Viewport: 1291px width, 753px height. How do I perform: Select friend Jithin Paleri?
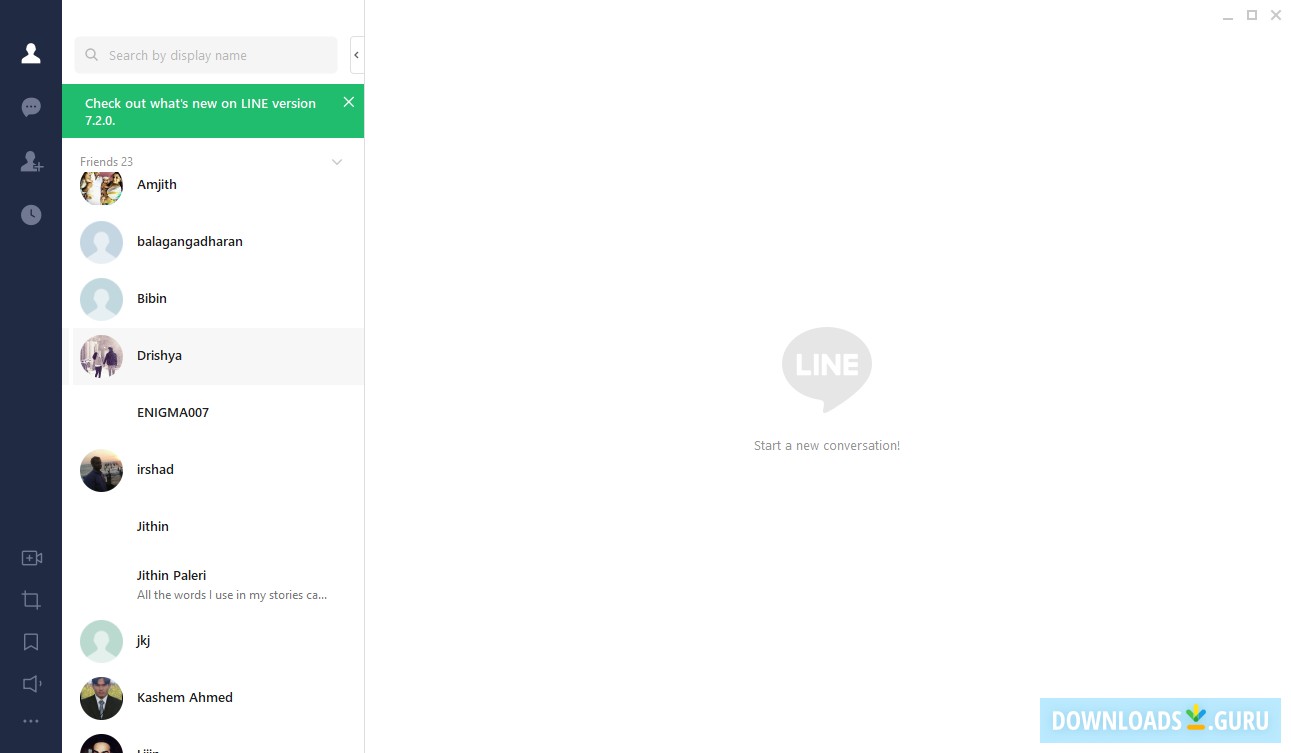(x=213, y=584)
